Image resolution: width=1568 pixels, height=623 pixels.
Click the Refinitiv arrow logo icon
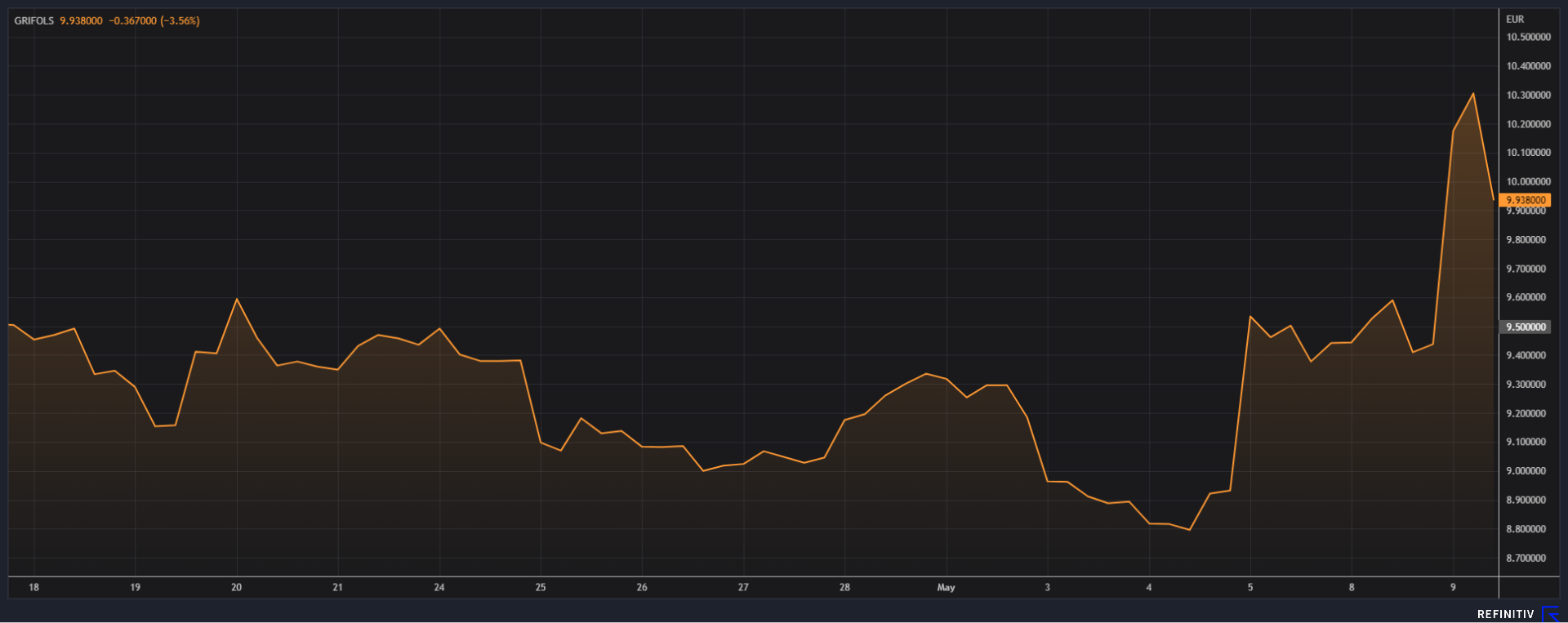pyautogui.click(x=1549, y=614)
